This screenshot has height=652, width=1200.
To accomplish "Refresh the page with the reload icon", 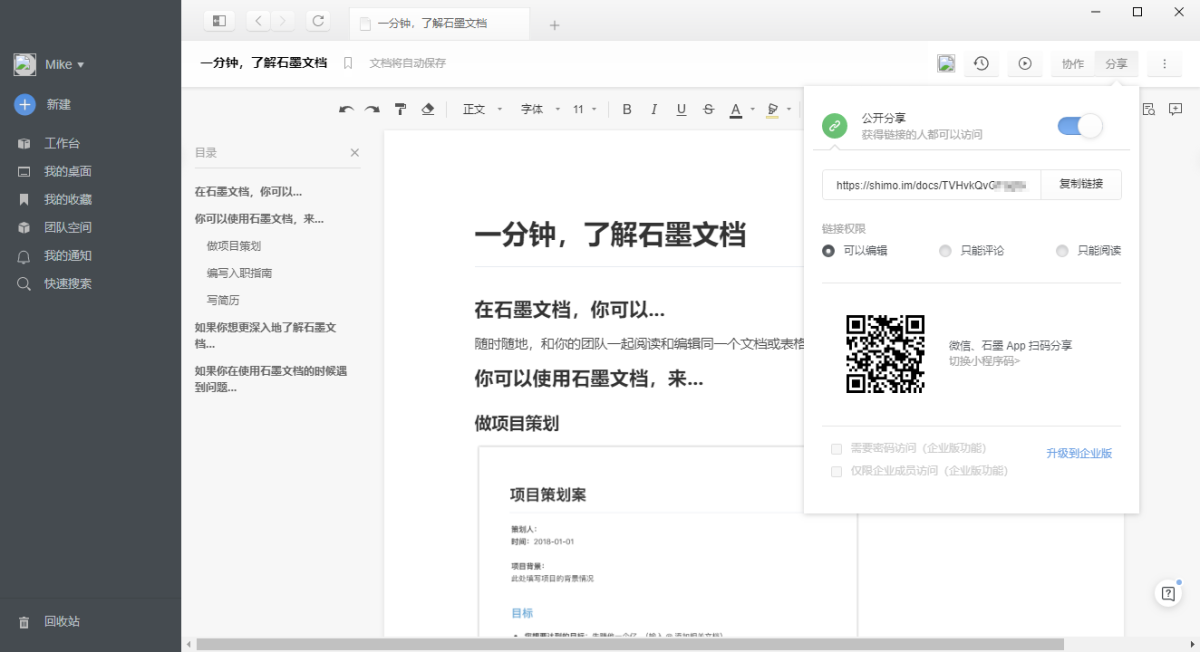I will (x=318, y=20).
